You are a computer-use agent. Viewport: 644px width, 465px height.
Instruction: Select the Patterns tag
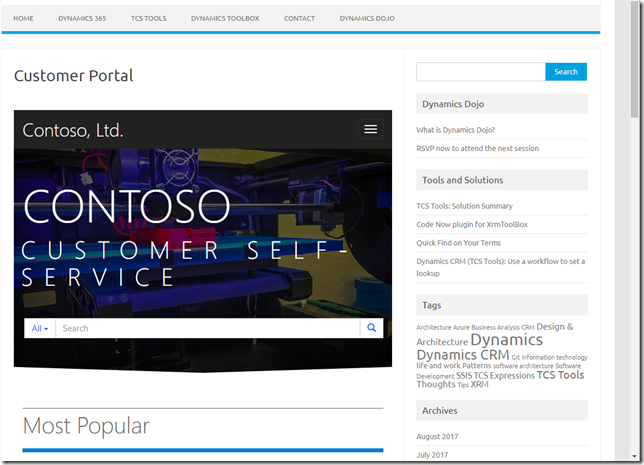476,366
